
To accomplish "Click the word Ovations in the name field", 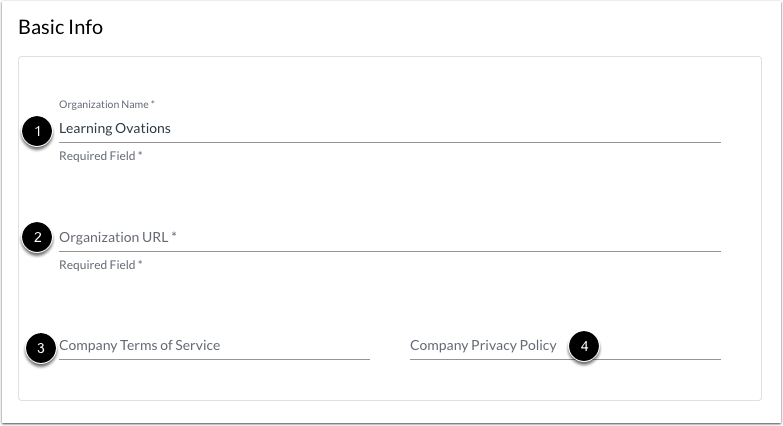I will pyautogui.click(x=143, y=128).
